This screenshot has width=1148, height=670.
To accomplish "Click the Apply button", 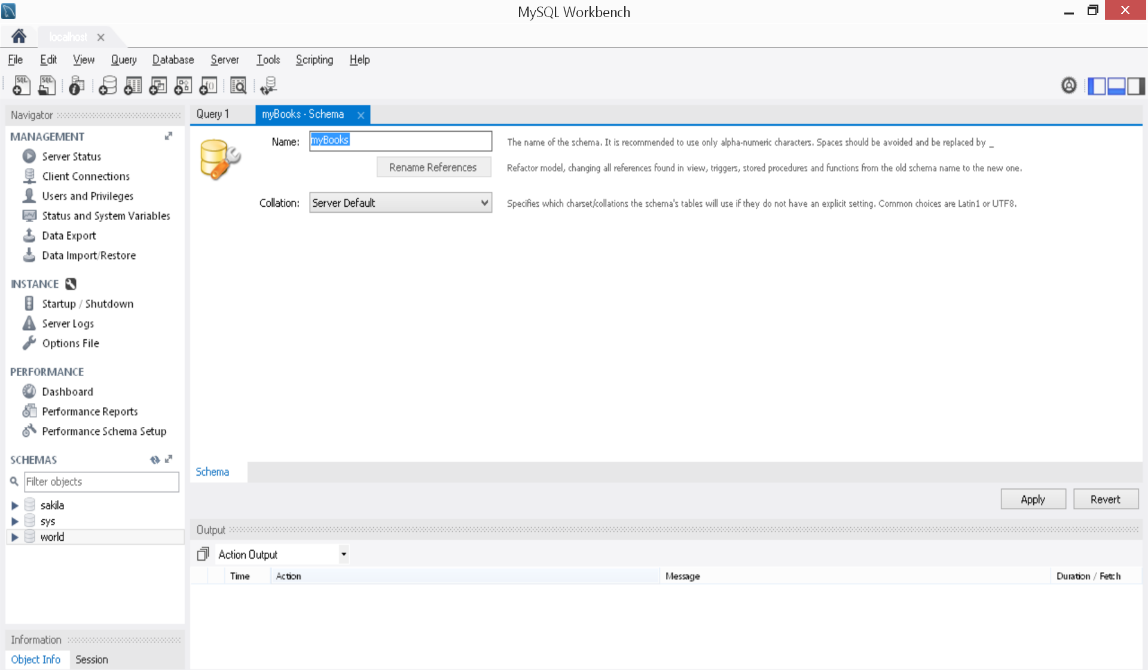I will 1033,499.
